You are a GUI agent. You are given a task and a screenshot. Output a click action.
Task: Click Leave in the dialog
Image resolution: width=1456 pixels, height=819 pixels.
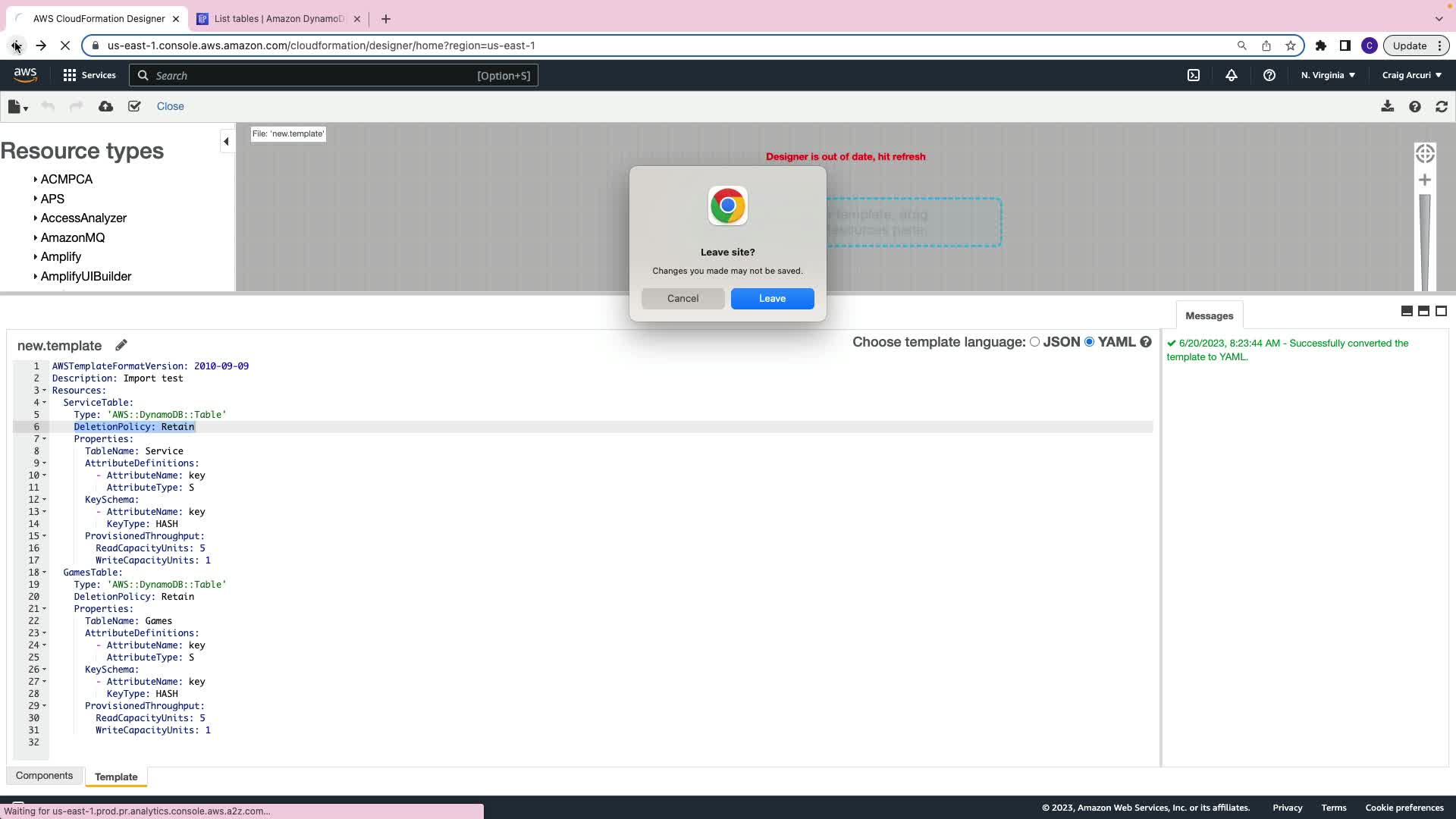[x=772, y=299]
